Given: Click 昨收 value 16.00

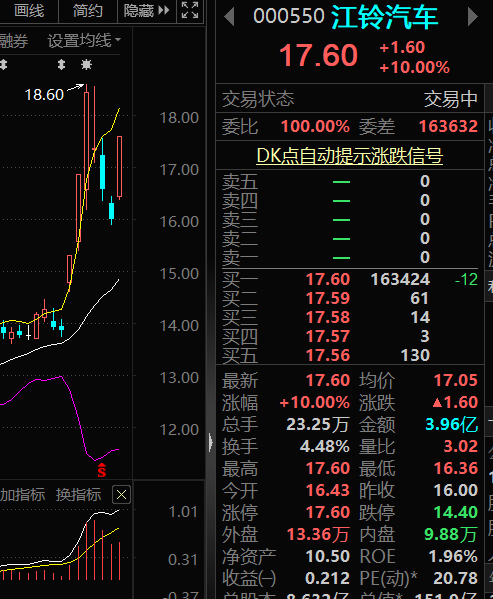Looking at the screenshot, I should (x=456, y=490).
